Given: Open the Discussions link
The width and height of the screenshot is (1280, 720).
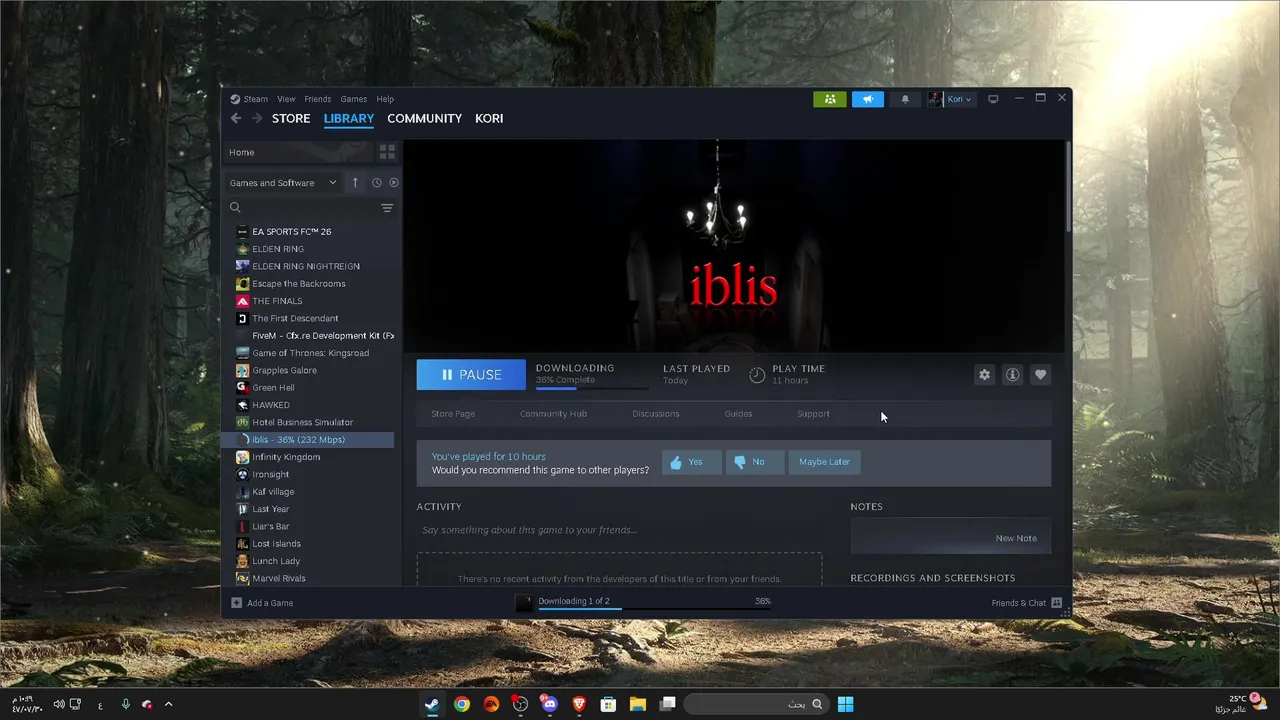Looking at the screenshot, I should 656,414.
